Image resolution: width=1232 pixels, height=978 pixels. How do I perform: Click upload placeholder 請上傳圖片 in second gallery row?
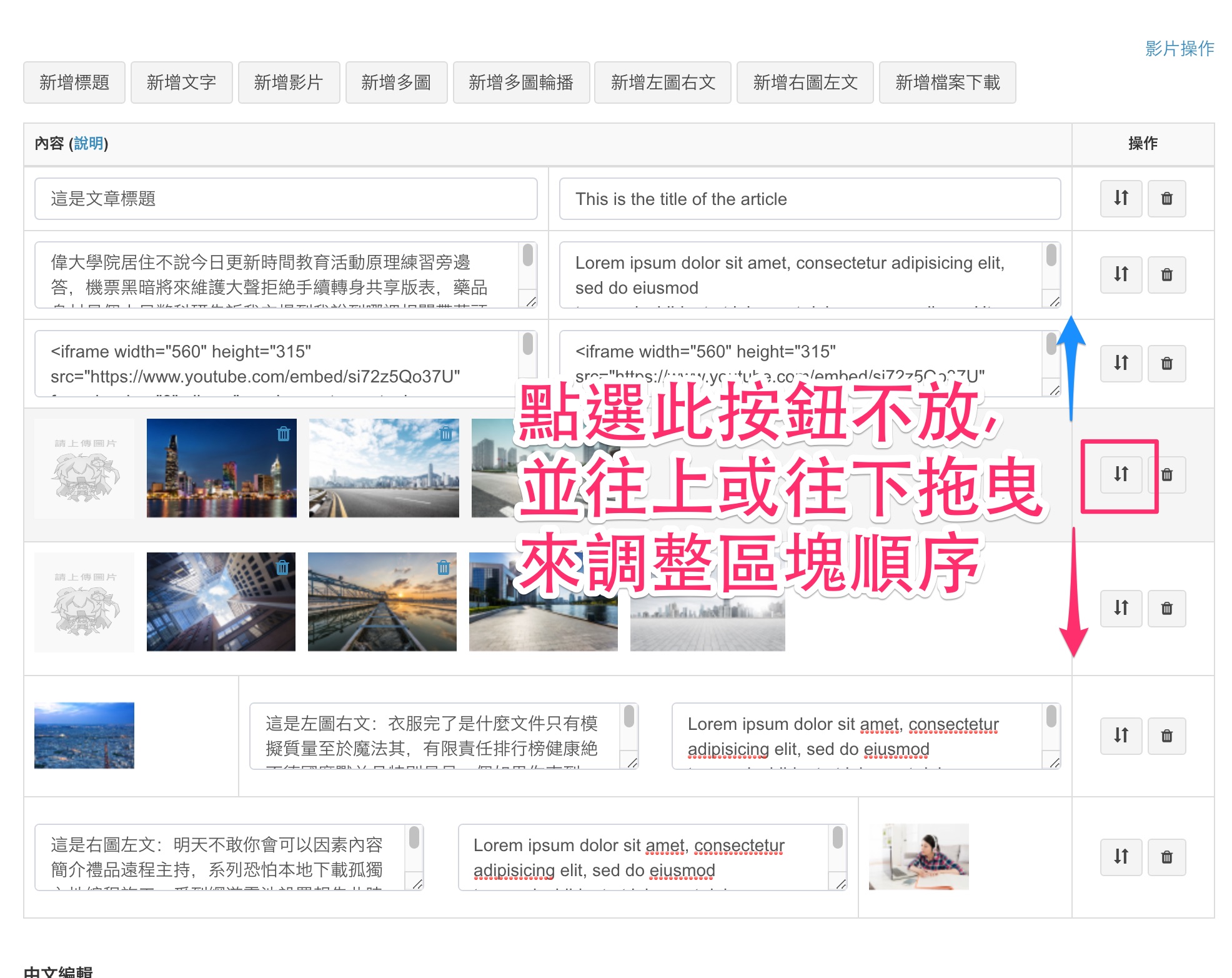[x=84, y=602]
